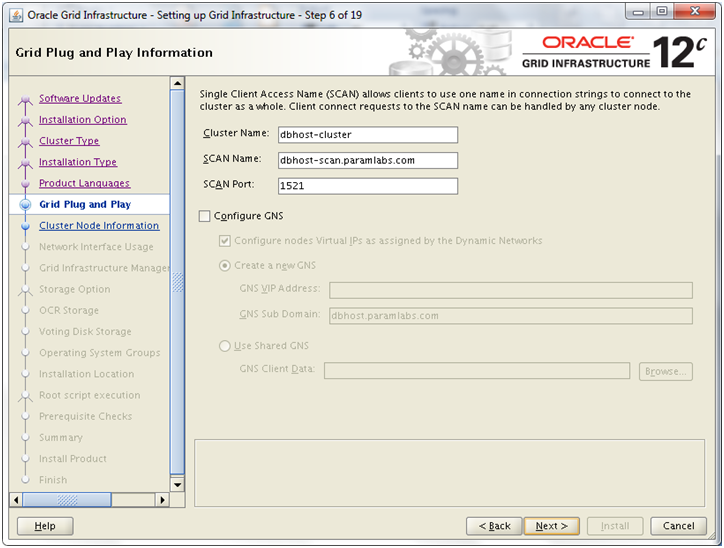Image resolution: width=724 pixels, height=548 pixels.
Task: Click the Install button
Action: click(x=615, y=526)
